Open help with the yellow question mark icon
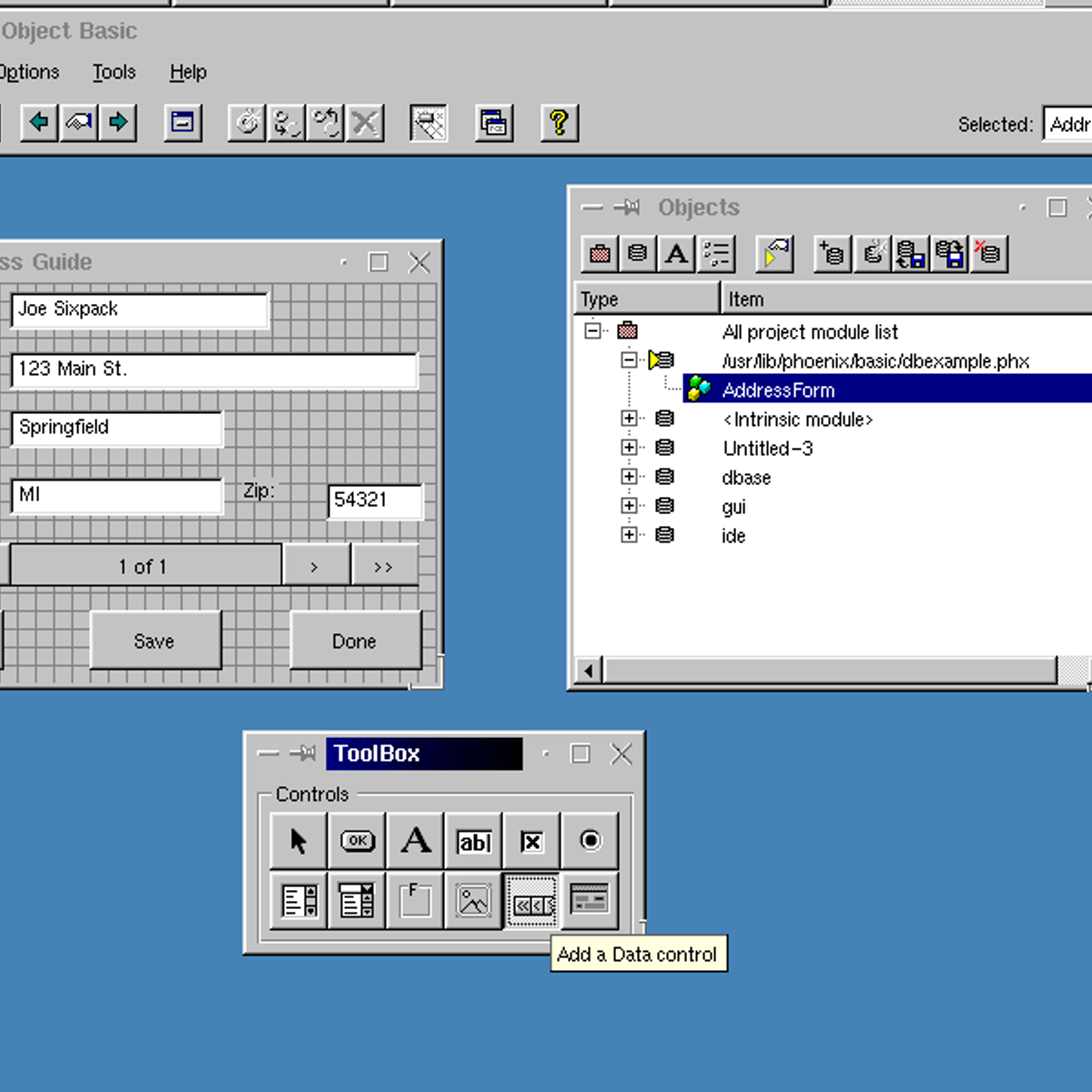The width and height of the screenshot is (1092, 1092). 559,122
